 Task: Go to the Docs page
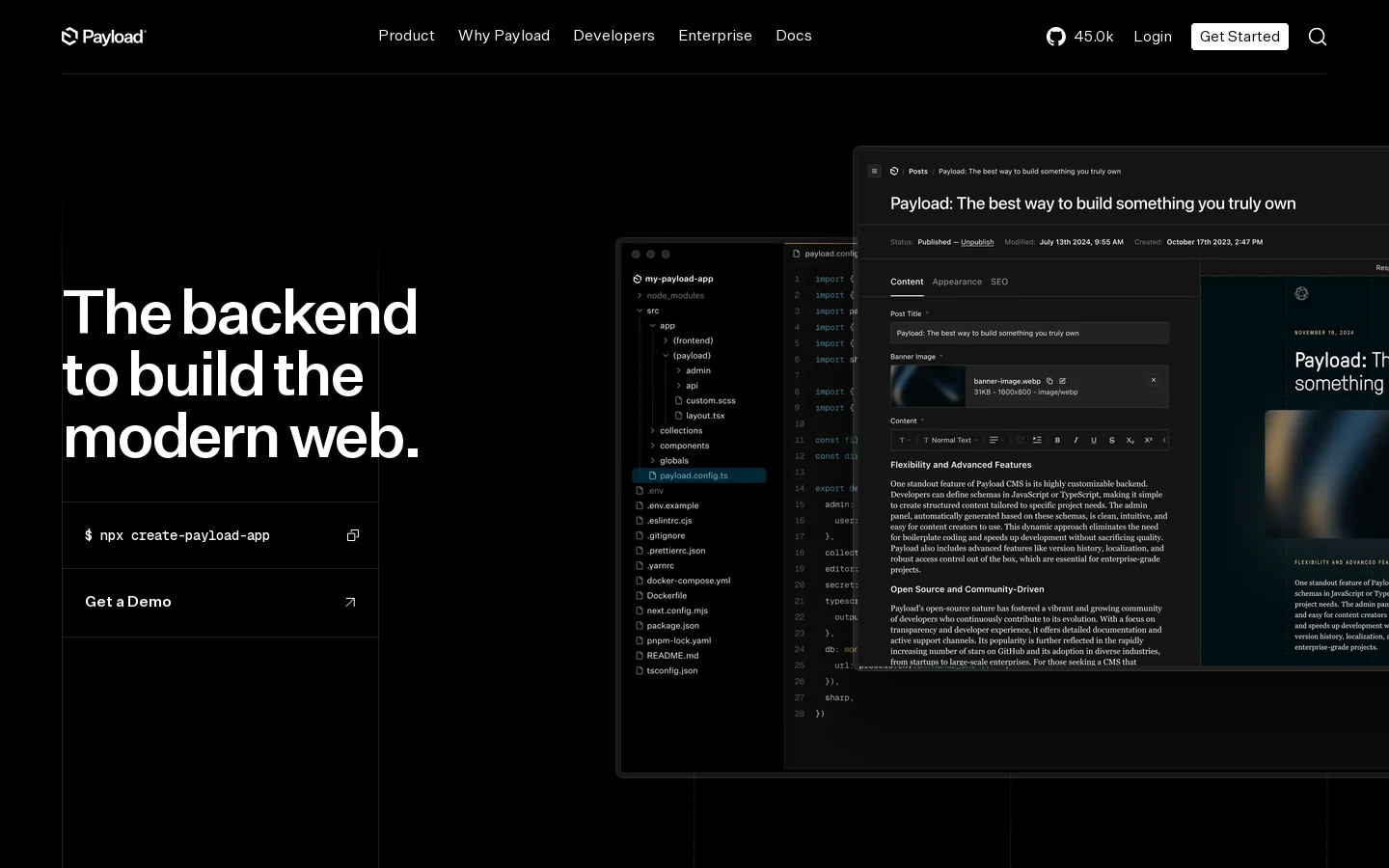794,36
